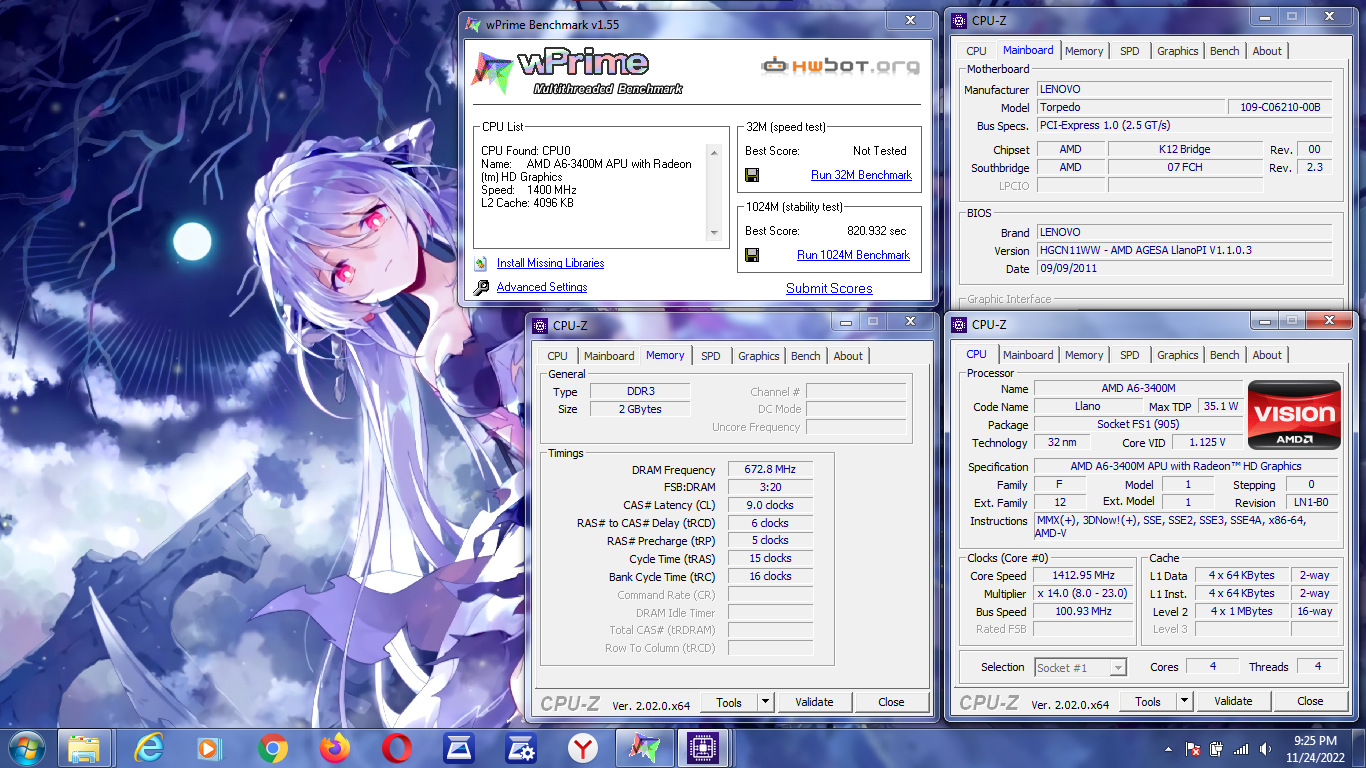This screenshot has height=768, width=1366.
Task: Open About tab in Mainboard CPU-Z window
Action: coord(1267,51)
